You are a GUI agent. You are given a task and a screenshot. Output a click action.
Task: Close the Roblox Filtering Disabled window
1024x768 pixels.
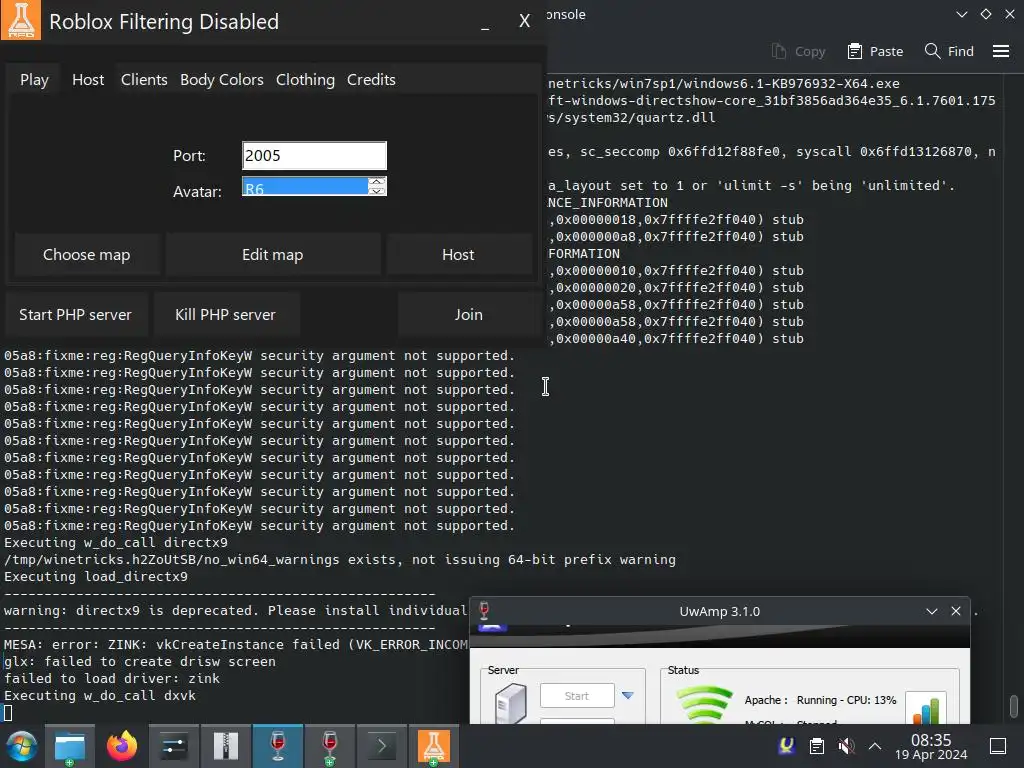tap(524, 21)
